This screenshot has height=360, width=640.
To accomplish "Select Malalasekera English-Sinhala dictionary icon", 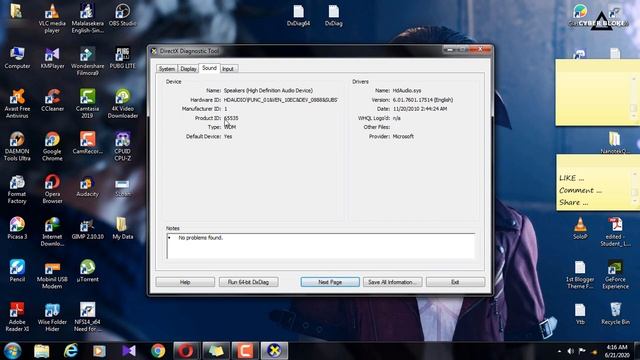I will (87, 19).
